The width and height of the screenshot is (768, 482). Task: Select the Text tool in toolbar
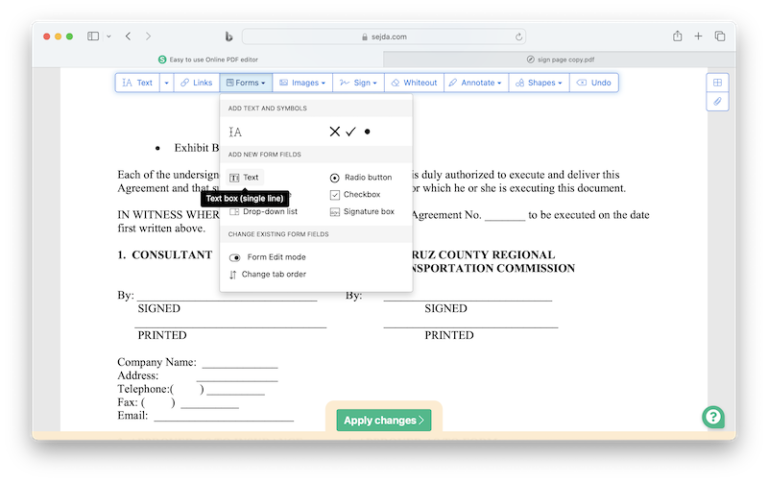(138, 83)
